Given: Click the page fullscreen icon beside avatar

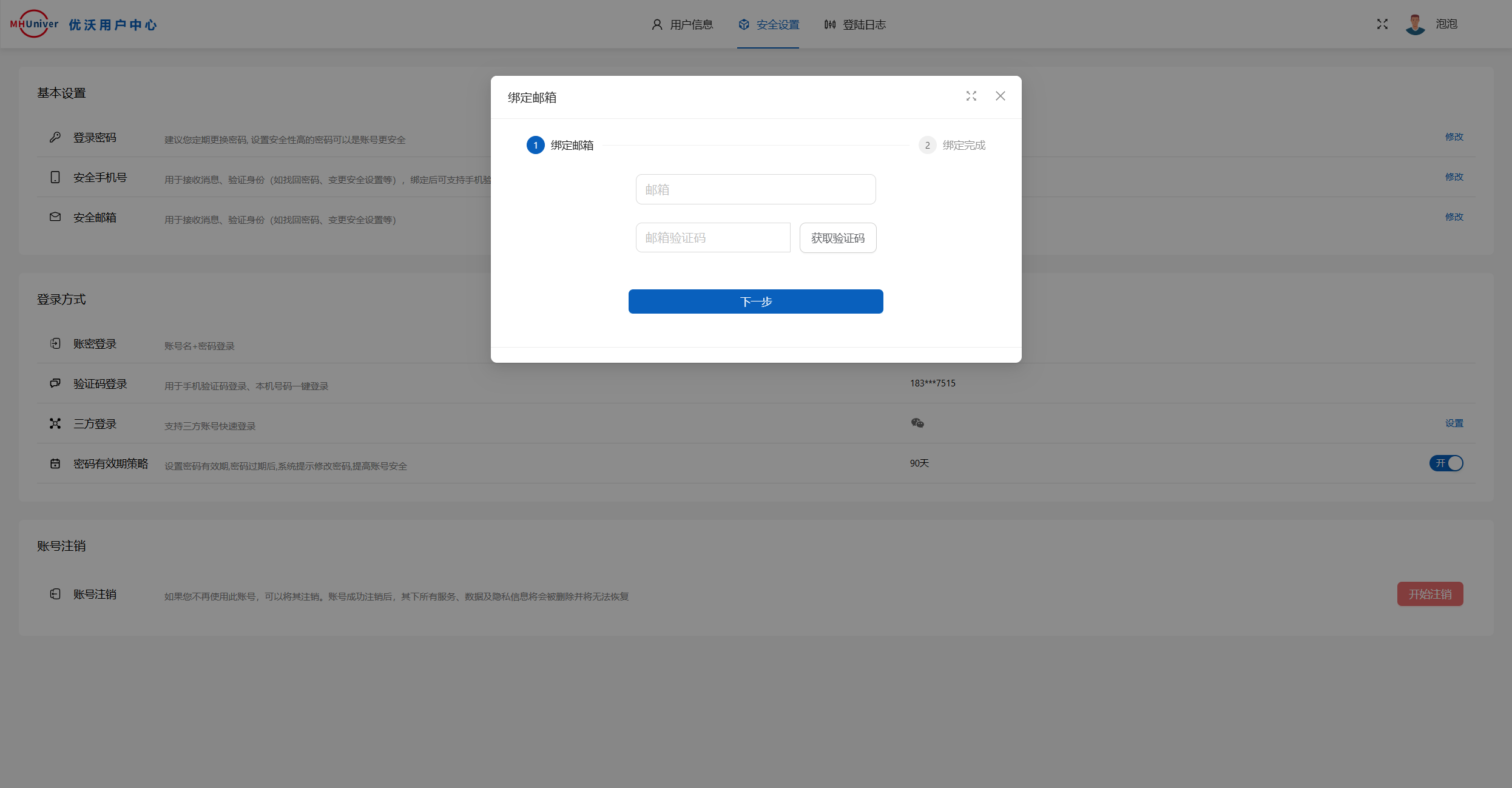Looking at the screenshot, I should click(x=1382, y=24).
